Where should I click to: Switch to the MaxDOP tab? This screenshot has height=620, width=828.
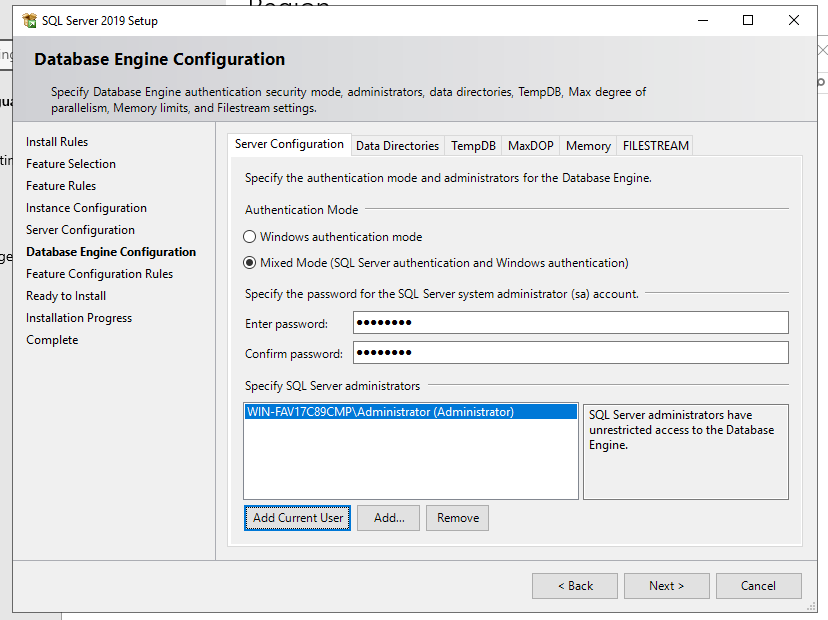coord(531,146)
